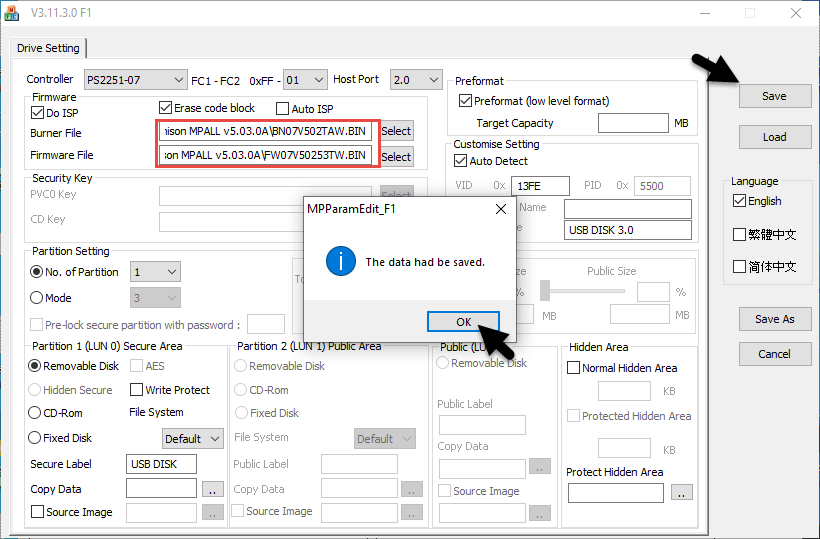Click Partition 1 Copy Data field
820x539 pixels.
(x=161, y=488)
